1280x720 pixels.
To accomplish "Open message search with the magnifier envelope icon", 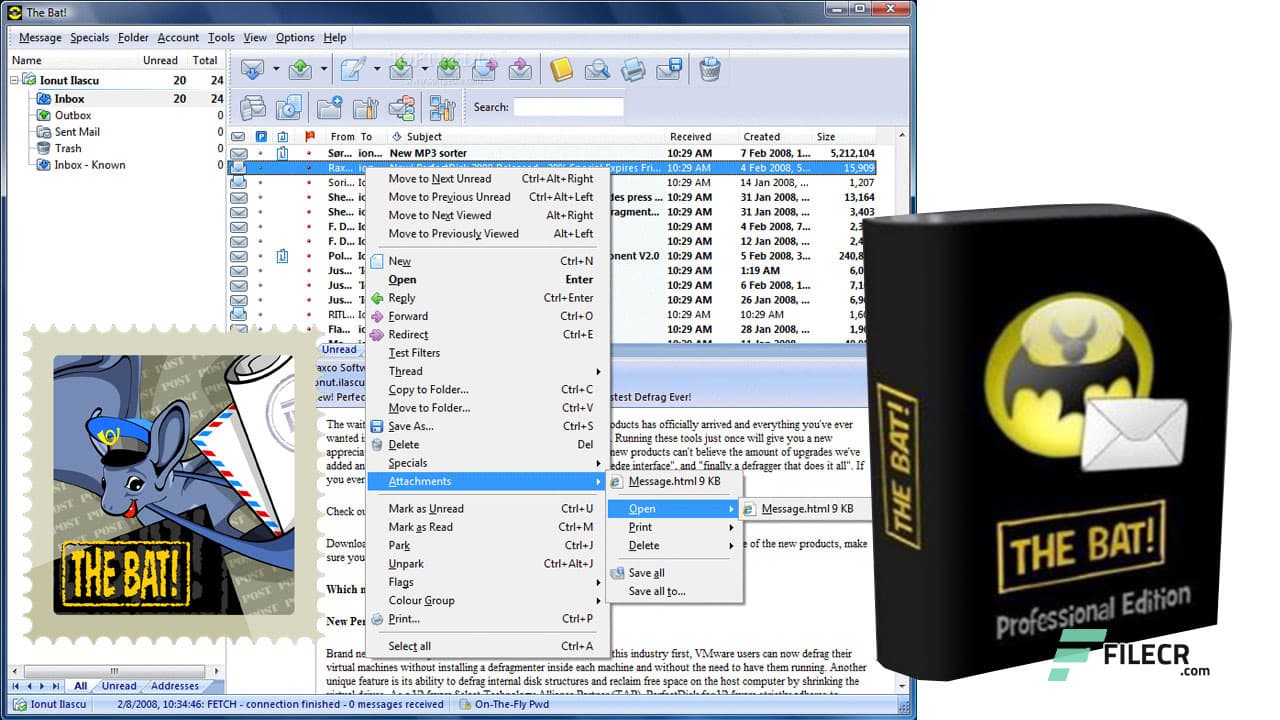I will 599,68.
